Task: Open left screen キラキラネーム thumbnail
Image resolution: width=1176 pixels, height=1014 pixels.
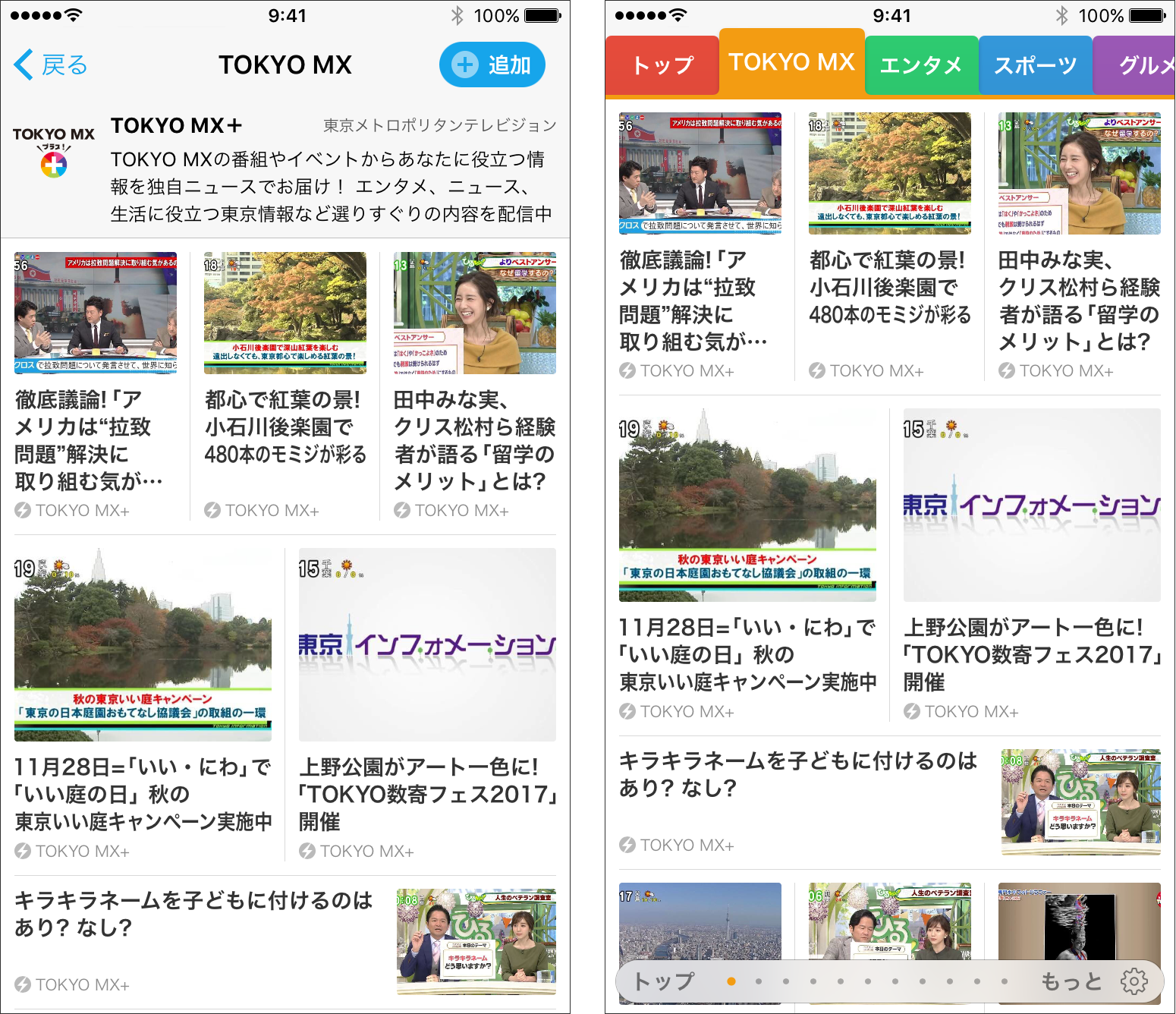Action: pos(476,941)
